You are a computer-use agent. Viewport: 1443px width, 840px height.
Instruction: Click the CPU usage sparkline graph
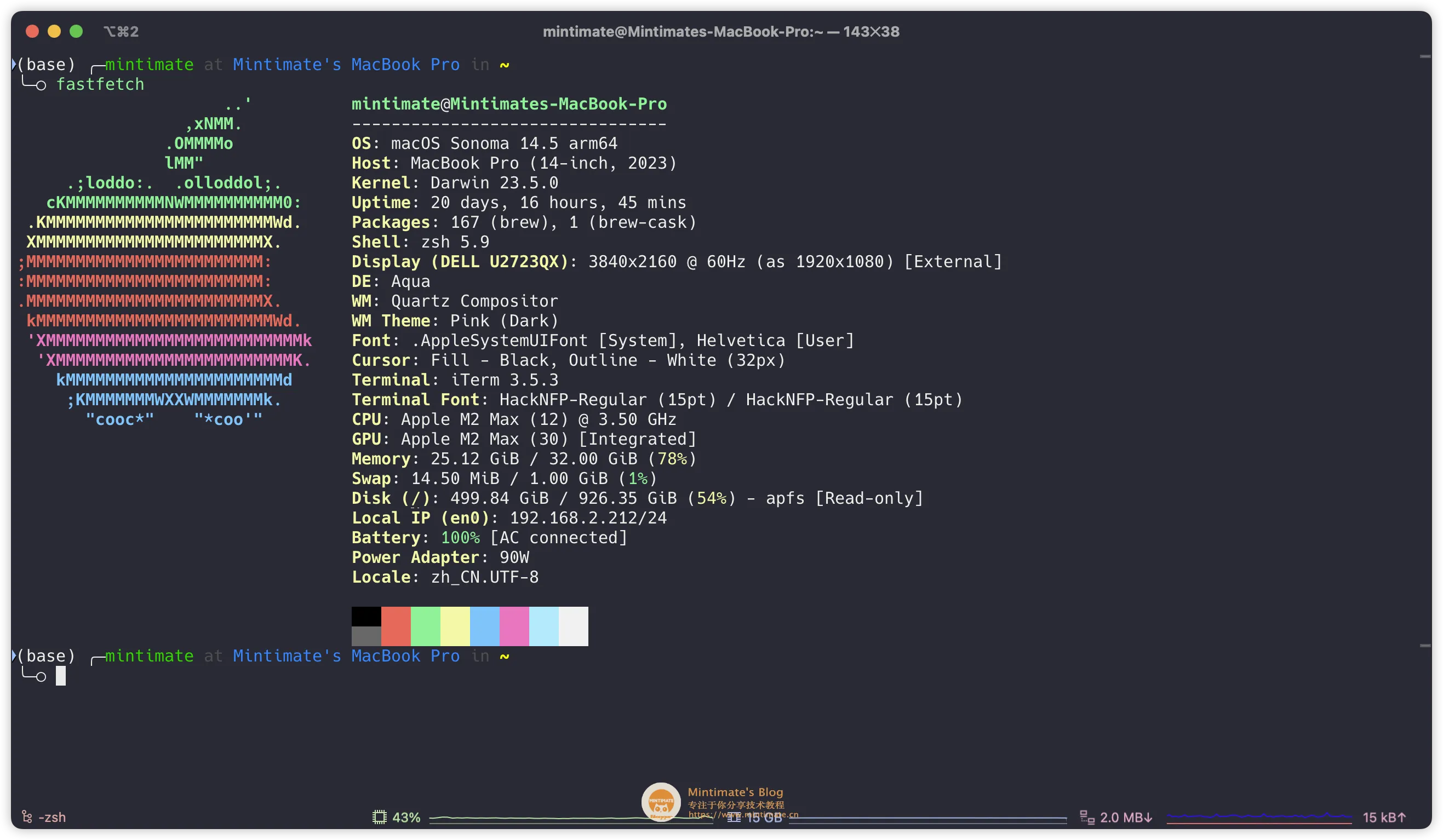(571, 819)
